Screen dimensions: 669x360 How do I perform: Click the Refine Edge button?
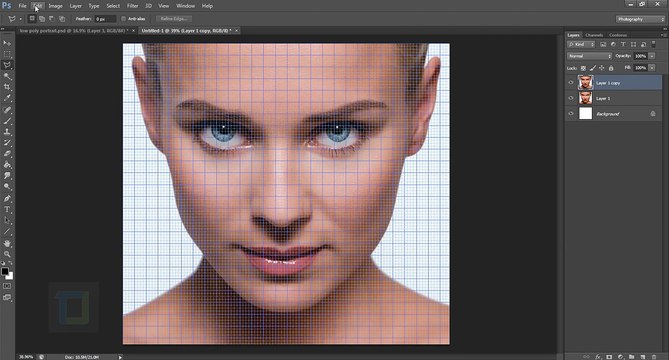click(x=174, y=19)
